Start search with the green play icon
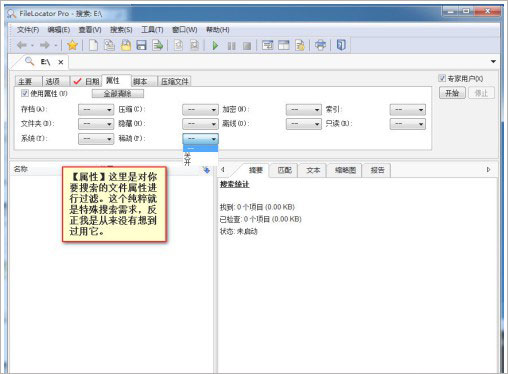508x374 pixels. click(x=215, y=45)
